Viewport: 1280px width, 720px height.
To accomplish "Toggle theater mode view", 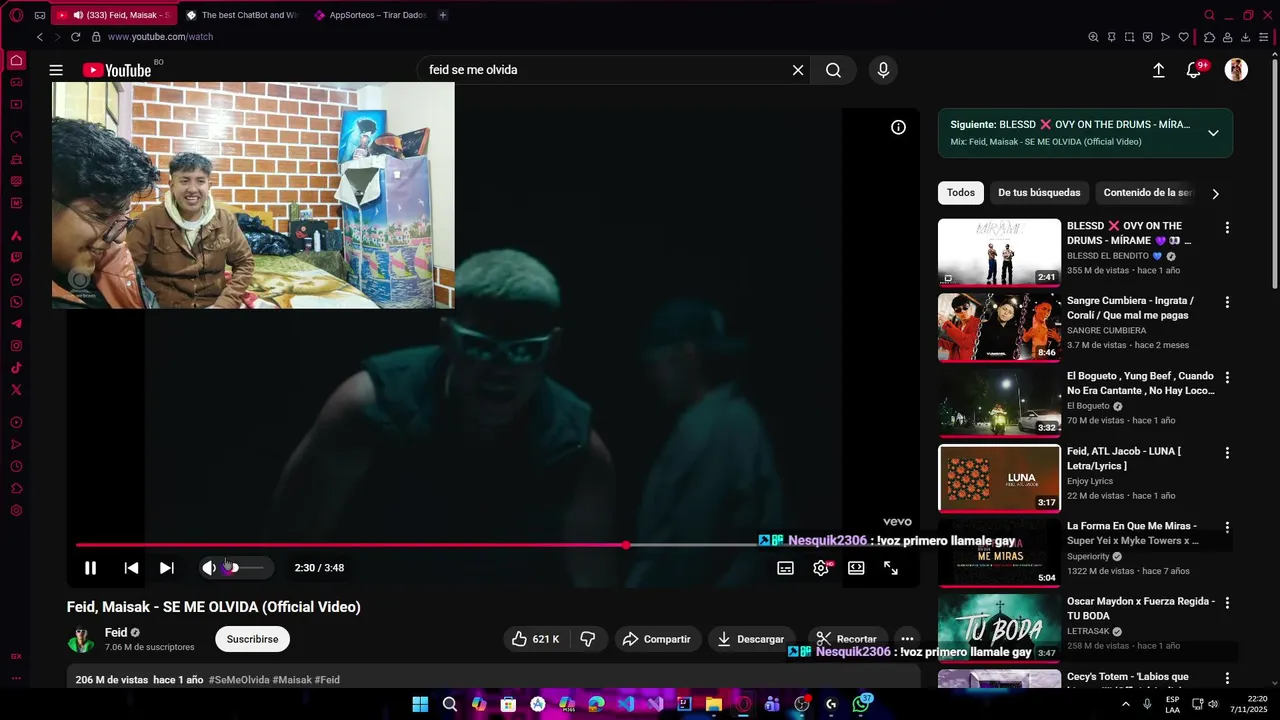I will coord(856,568).
